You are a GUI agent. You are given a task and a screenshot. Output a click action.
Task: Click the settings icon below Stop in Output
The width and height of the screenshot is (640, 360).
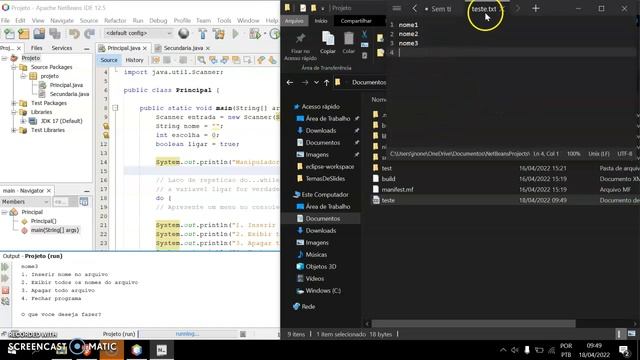point(5,302)
